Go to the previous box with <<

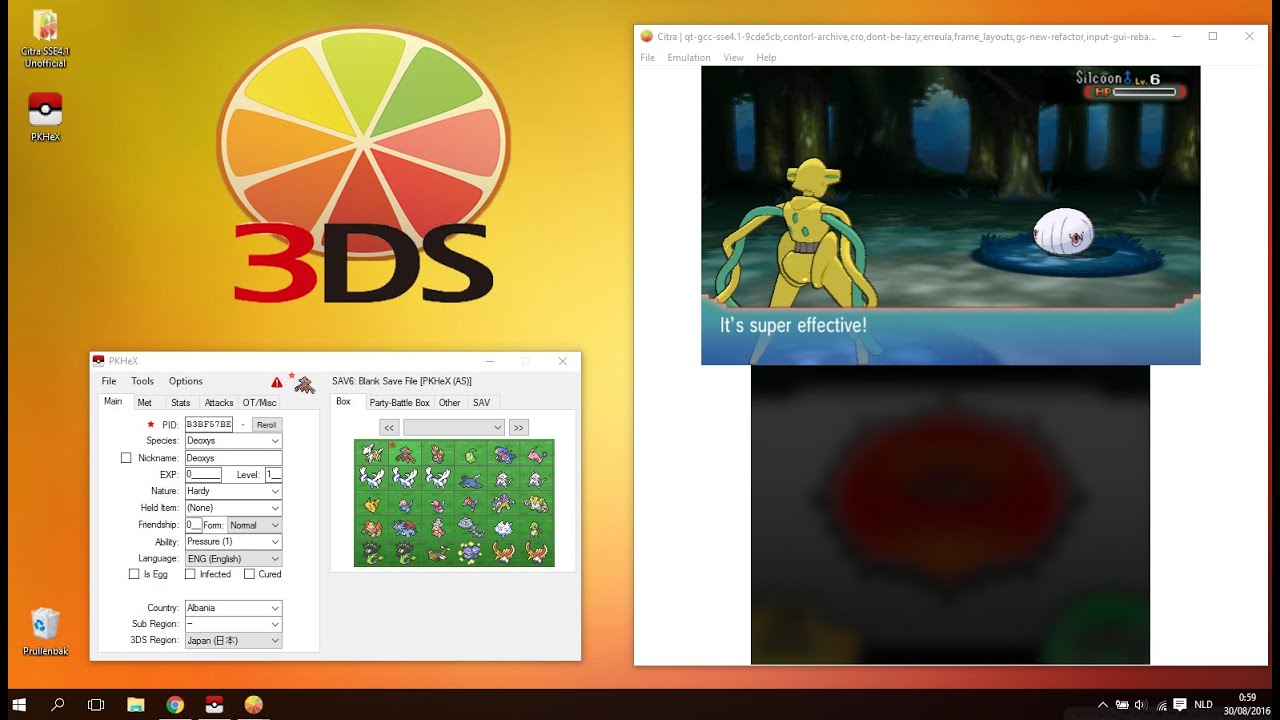pyautogui.click(x=389, y=427)
